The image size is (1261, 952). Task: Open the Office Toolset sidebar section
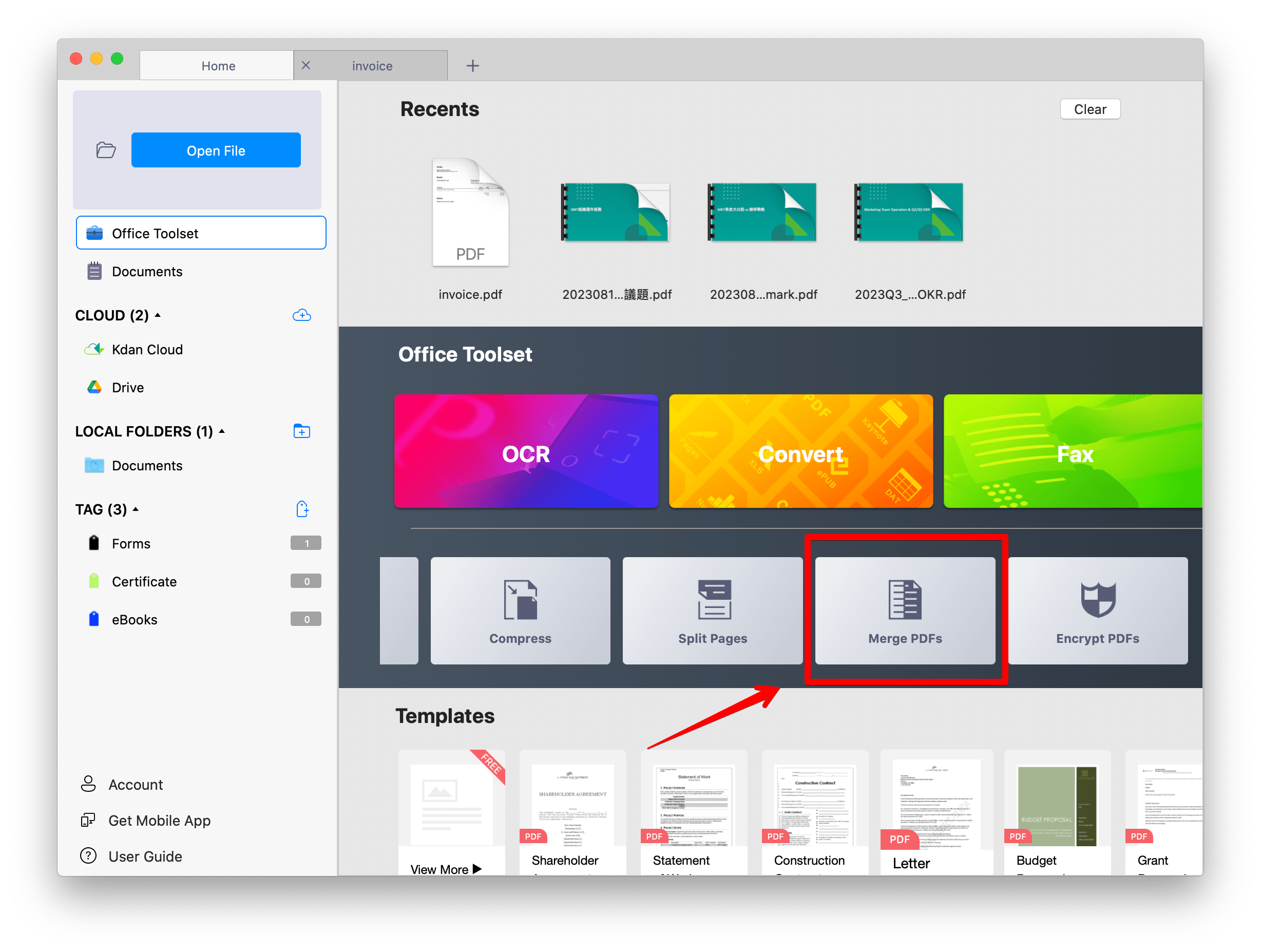(x=155, y=233)
